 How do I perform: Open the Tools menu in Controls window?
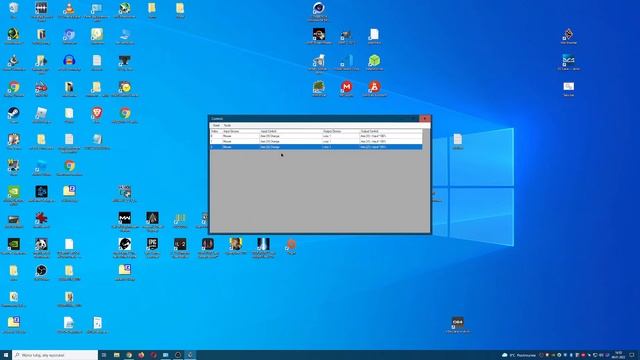click(x=227, y=125)
